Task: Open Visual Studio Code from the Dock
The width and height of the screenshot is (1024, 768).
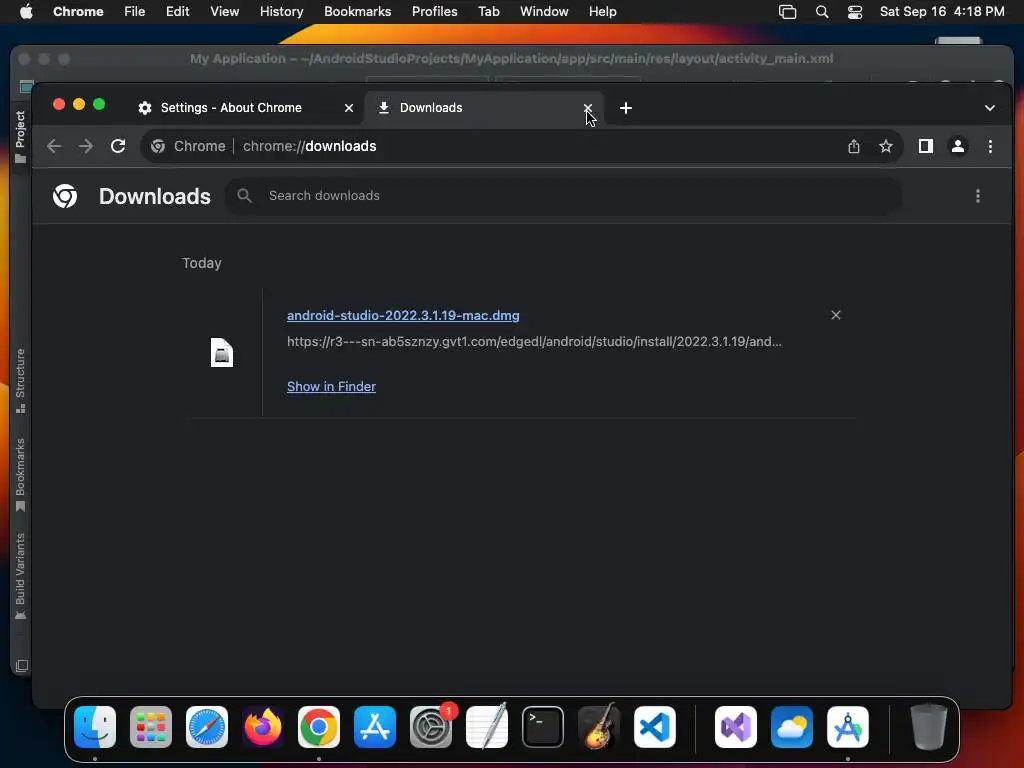Action: point(655,727)
